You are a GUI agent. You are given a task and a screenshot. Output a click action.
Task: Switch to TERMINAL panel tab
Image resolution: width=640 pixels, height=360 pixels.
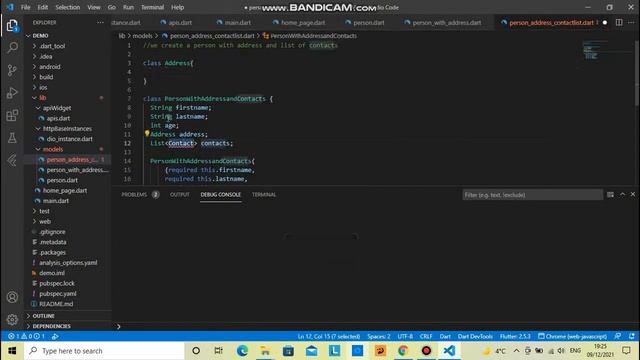[x=264, y=195]
